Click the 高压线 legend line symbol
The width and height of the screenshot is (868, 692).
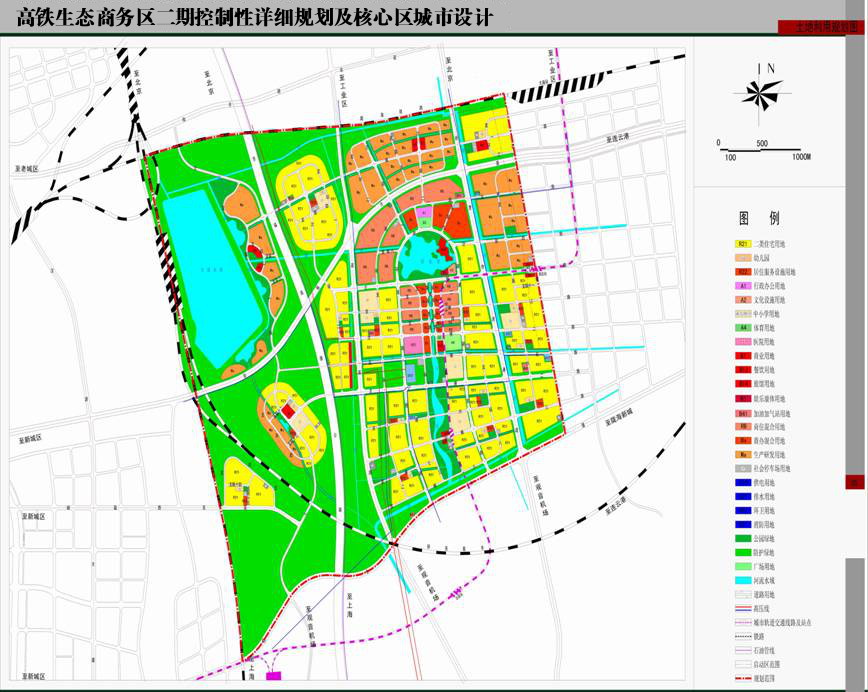point(744,607)
